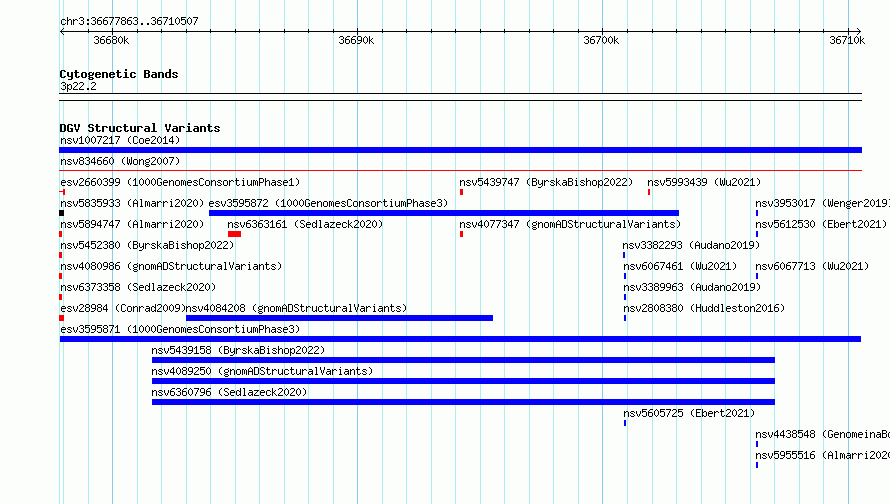Click the red nsv4077347 variant marker

(x=461, y=234)
